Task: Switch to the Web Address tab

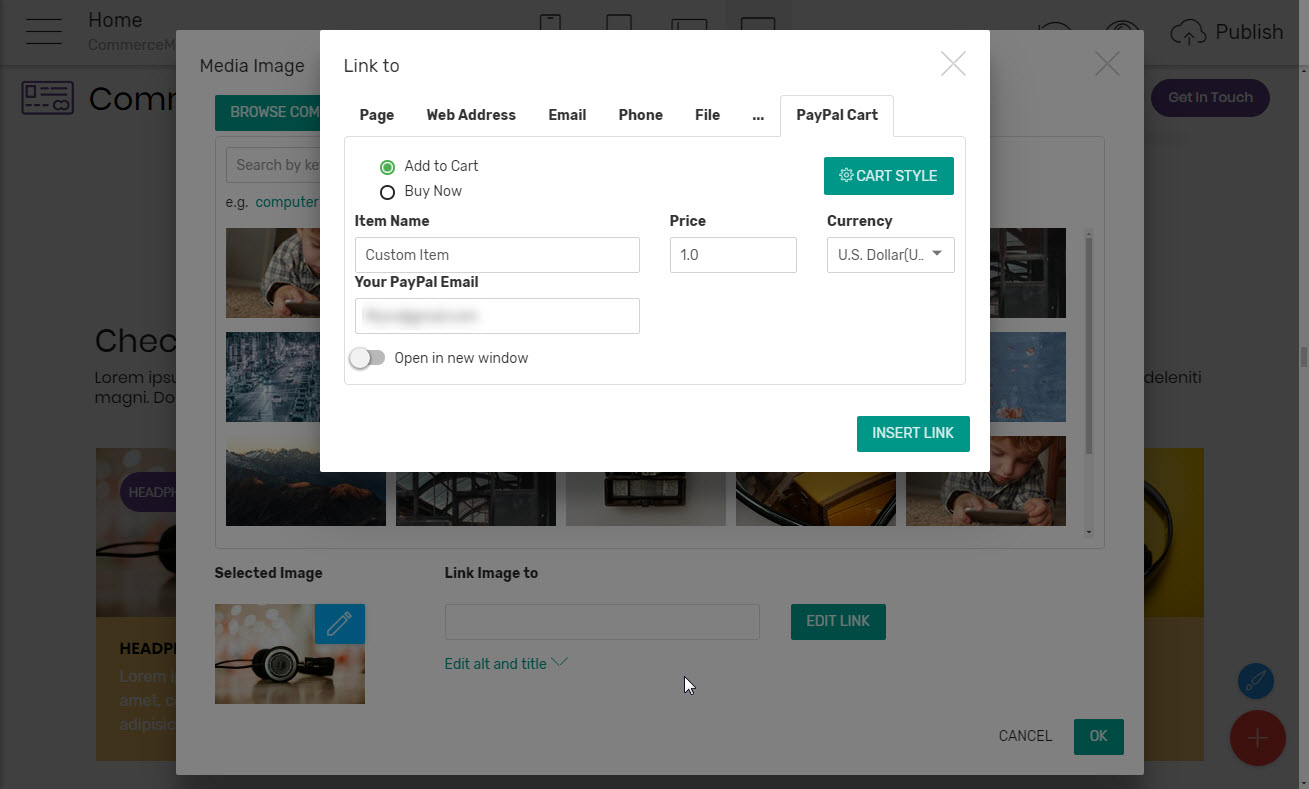Action: coord(471,115)
